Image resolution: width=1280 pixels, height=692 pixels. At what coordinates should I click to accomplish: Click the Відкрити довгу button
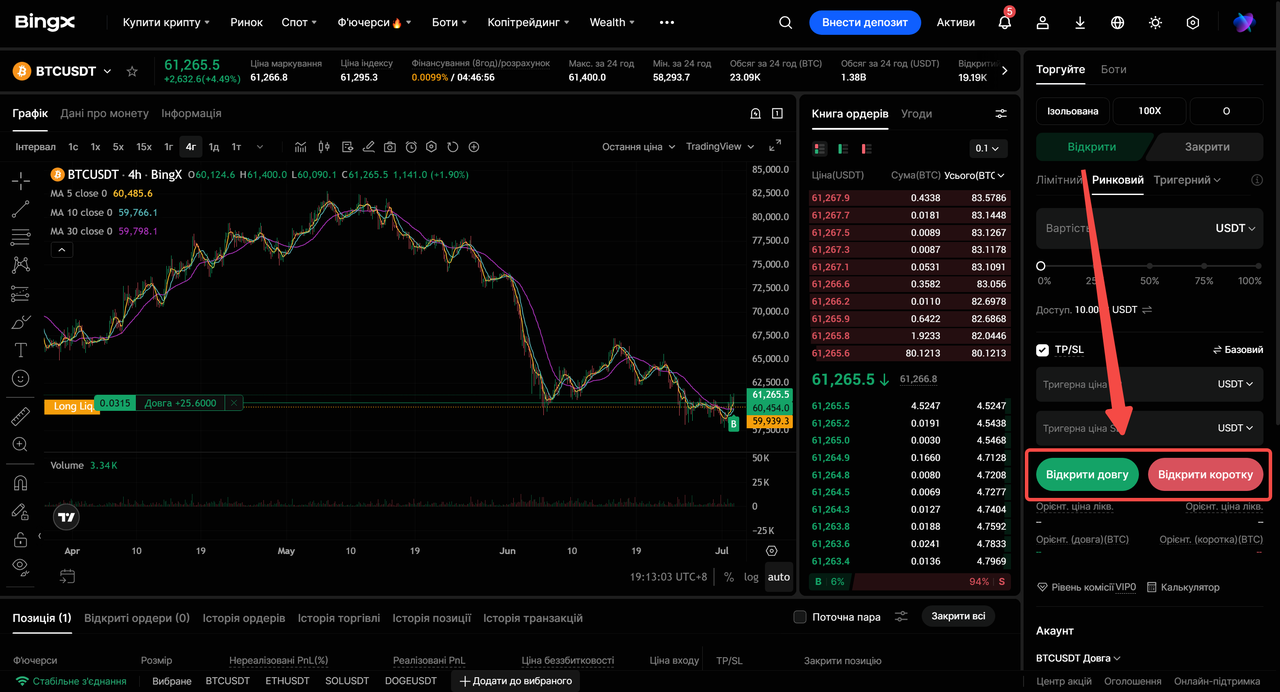pyautogui.click(x=1087, y=475)
